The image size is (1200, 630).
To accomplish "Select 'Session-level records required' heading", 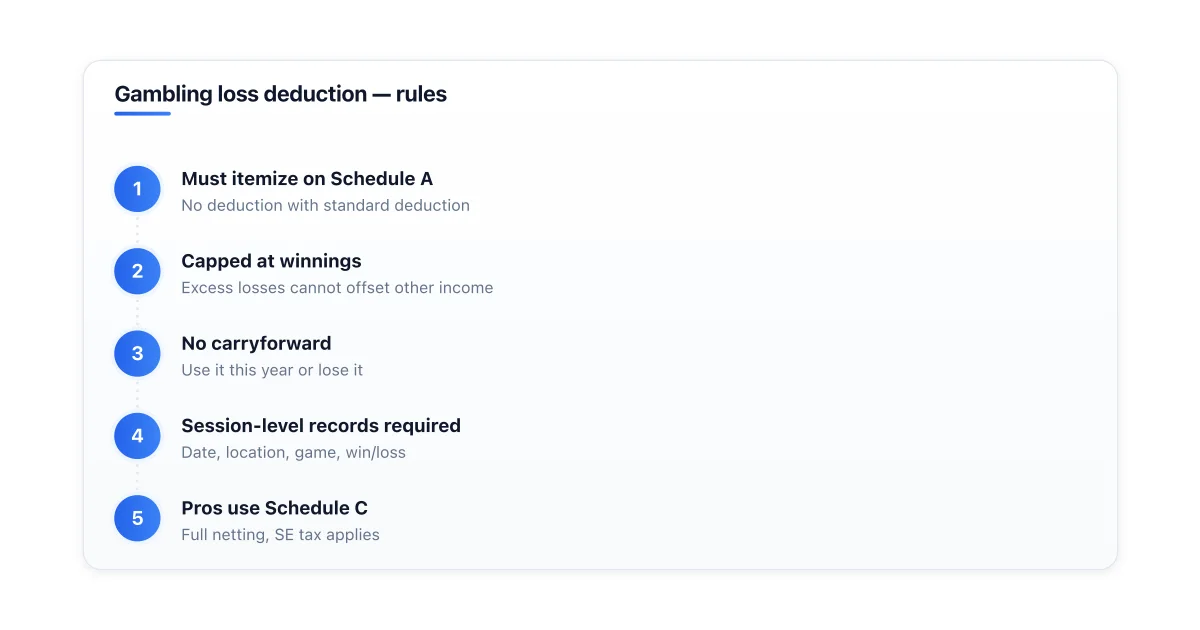I will [x=321, y=426].
